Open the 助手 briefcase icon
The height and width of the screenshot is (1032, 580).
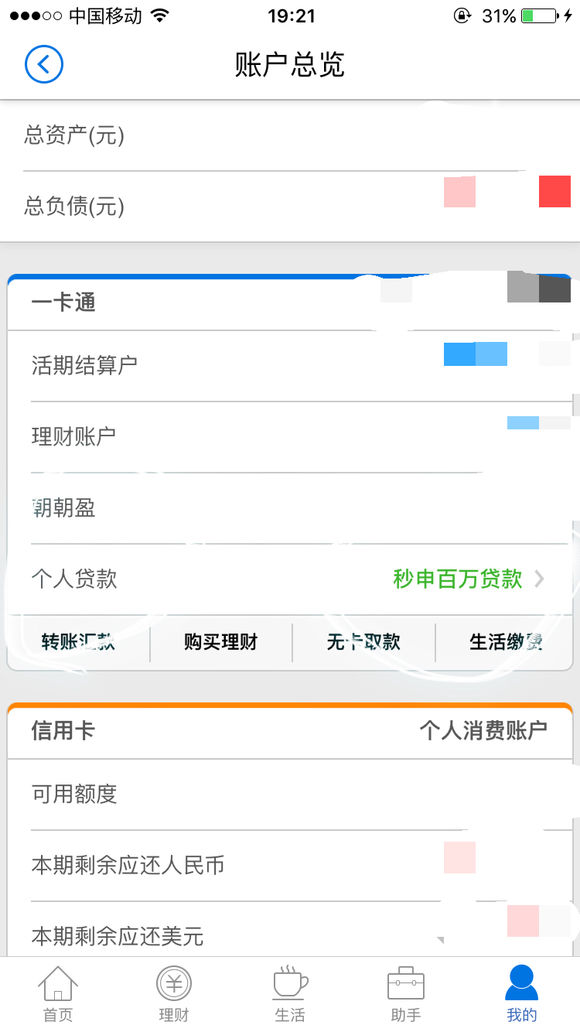coord(406,984)
